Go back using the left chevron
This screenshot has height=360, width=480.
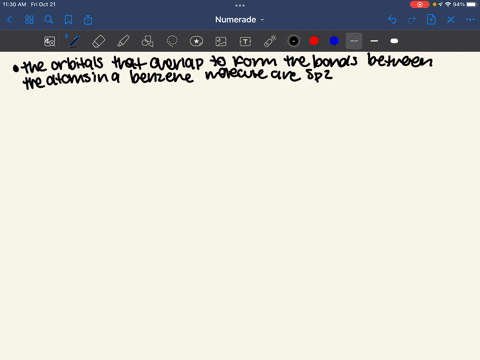pos(9,20)
